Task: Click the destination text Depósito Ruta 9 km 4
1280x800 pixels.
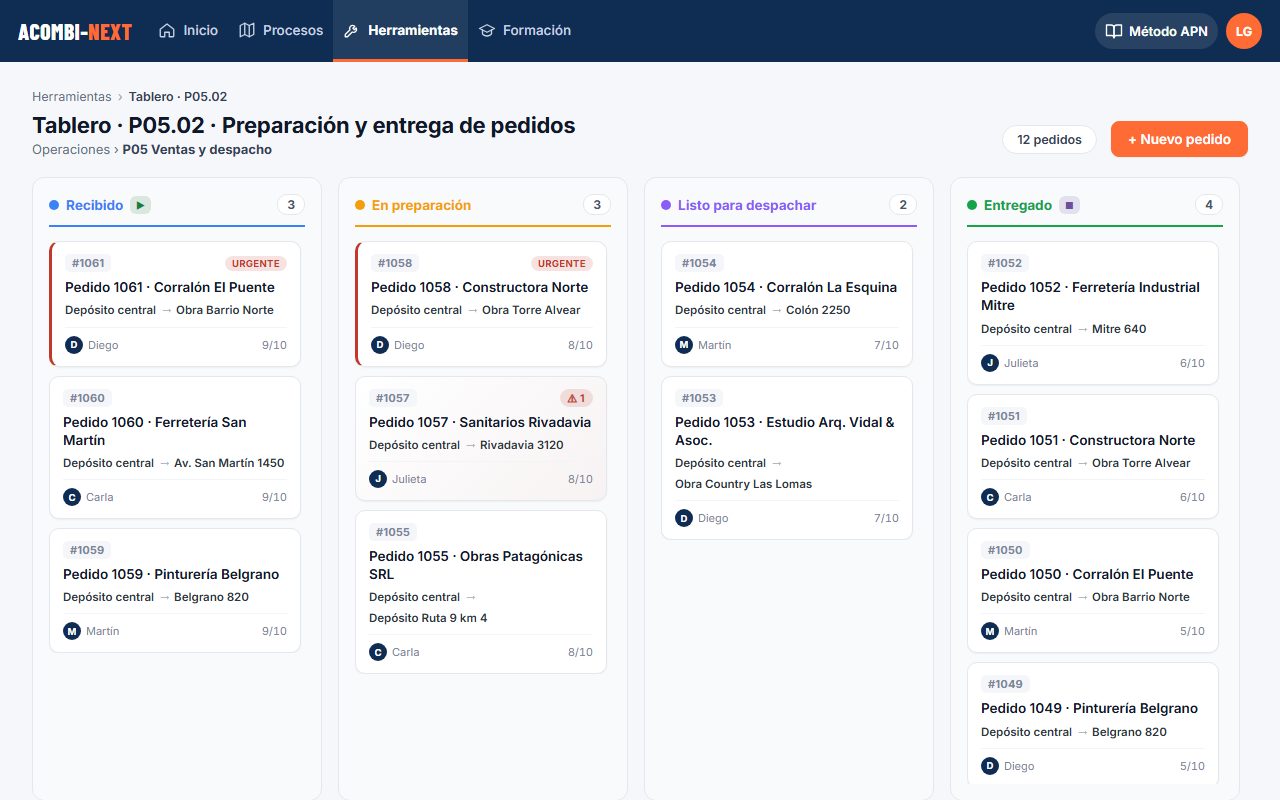Action: tap(428, 618)
